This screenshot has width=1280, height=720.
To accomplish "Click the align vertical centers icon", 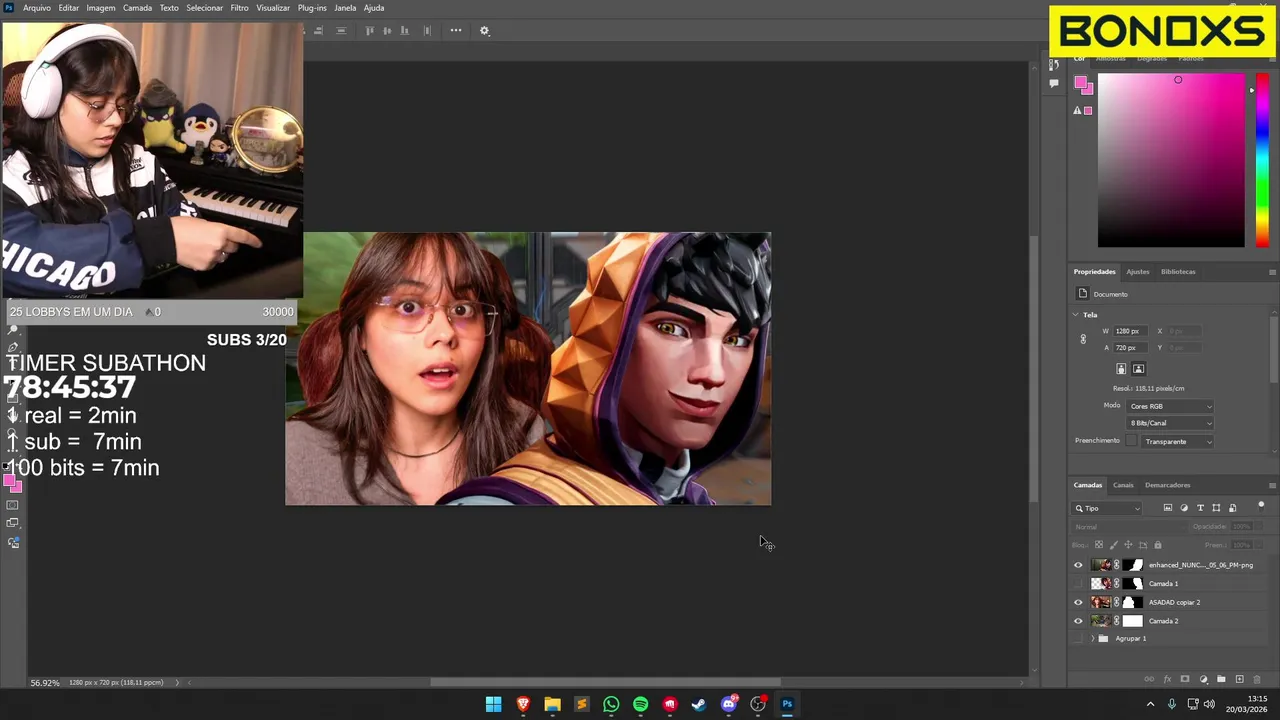I will (387, 30).
